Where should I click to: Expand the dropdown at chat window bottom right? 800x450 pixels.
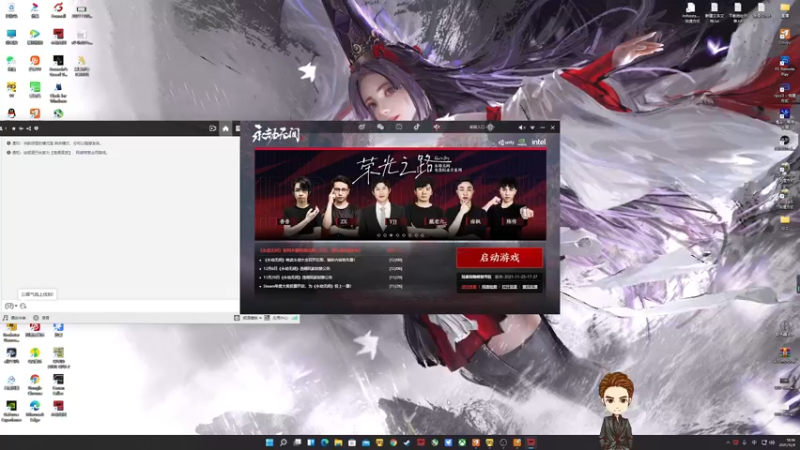[x=261, y=318]
